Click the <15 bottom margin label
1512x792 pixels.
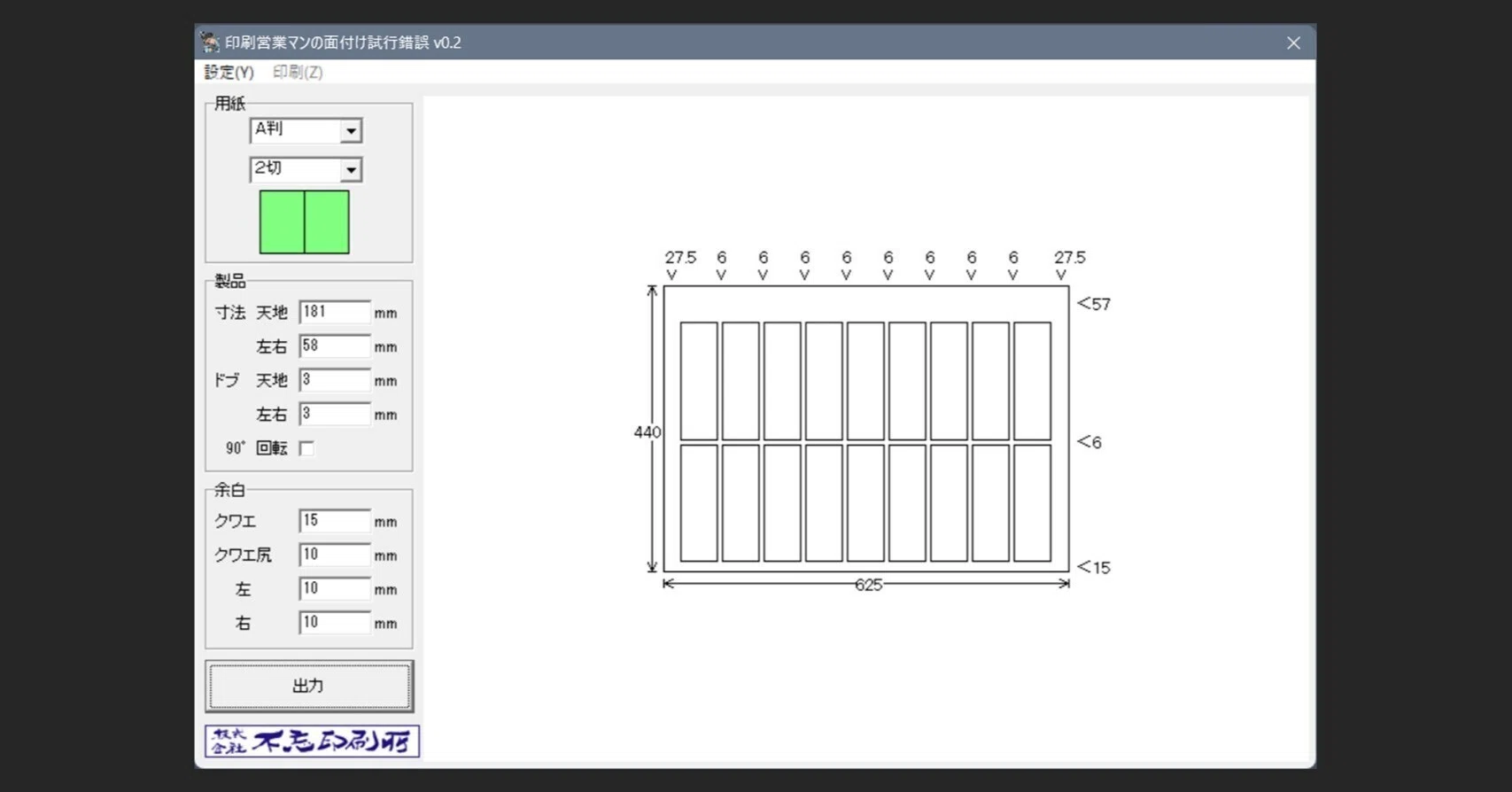pyautogui.click(x=1094, y=568)
